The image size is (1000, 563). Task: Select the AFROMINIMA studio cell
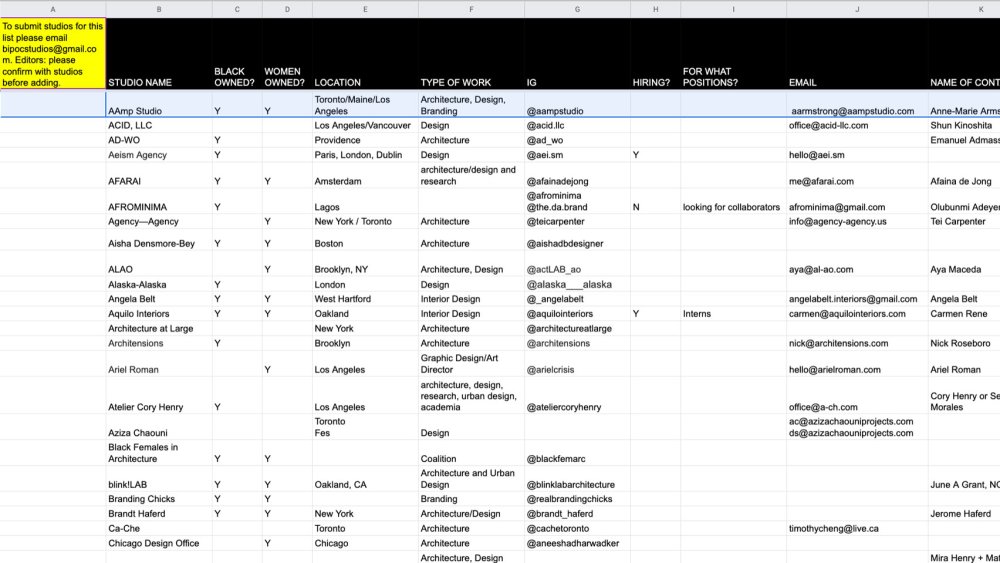click(x=159, y=201)
